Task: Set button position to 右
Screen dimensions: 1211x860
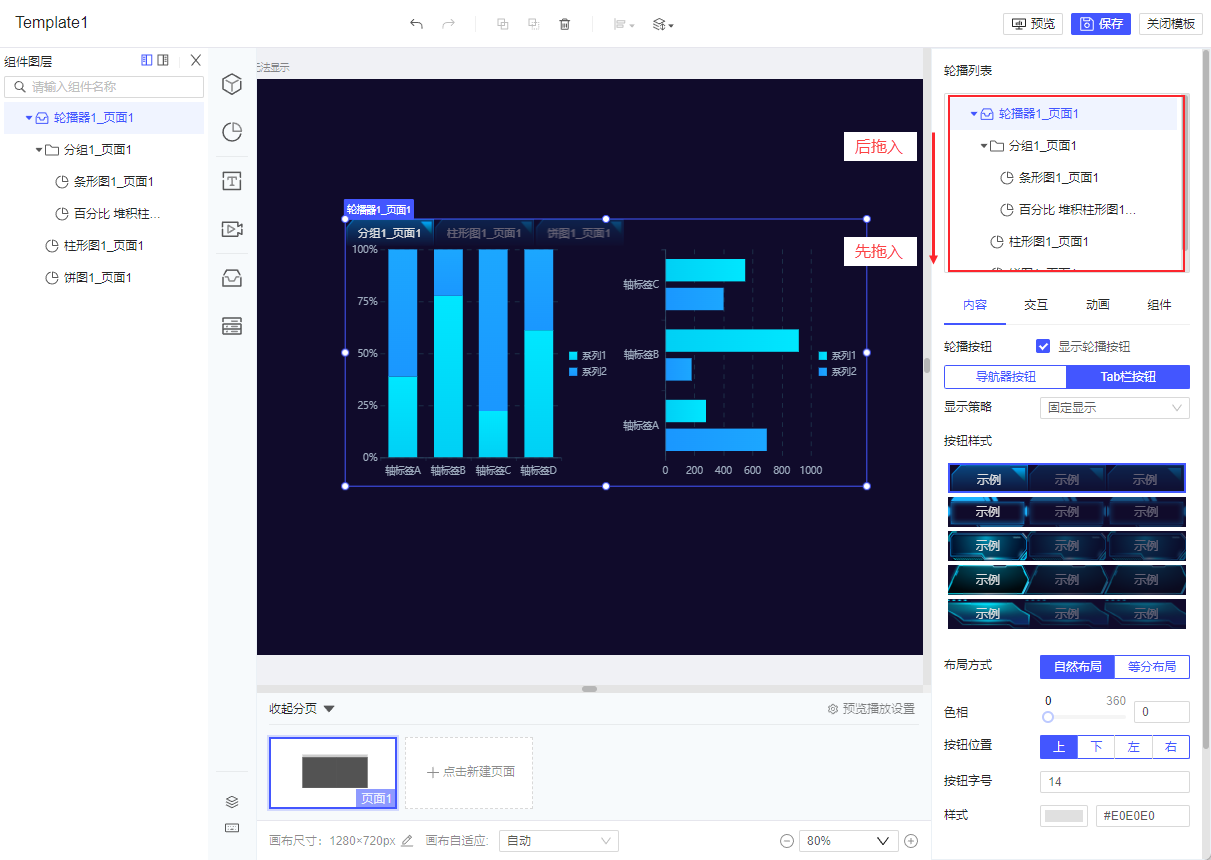Action: pyautogui.click(x=1171, y=747)
